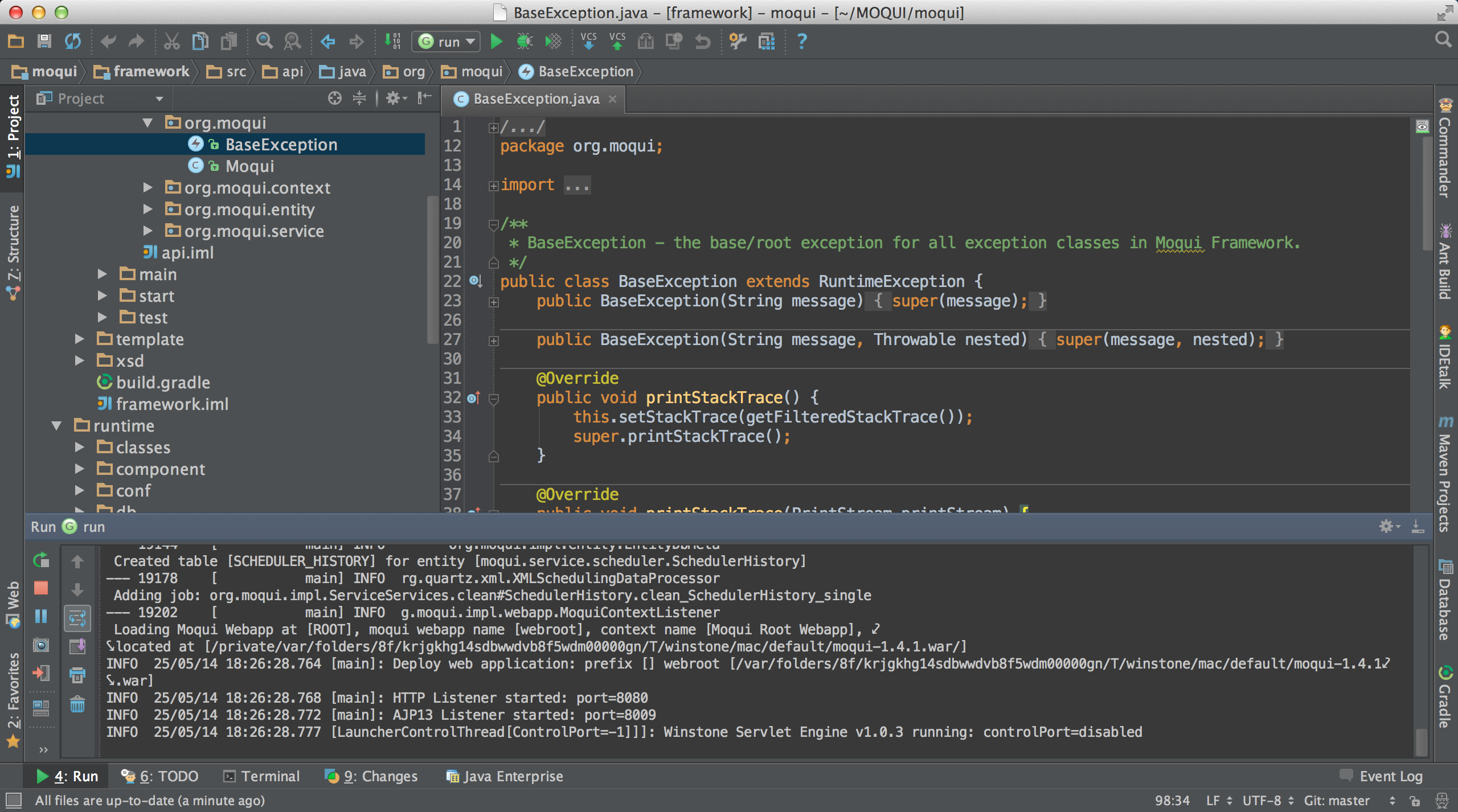The image size is (1458, 812).
Task: Click the Undo arrow icon
Action: click(x=108, y=41)
